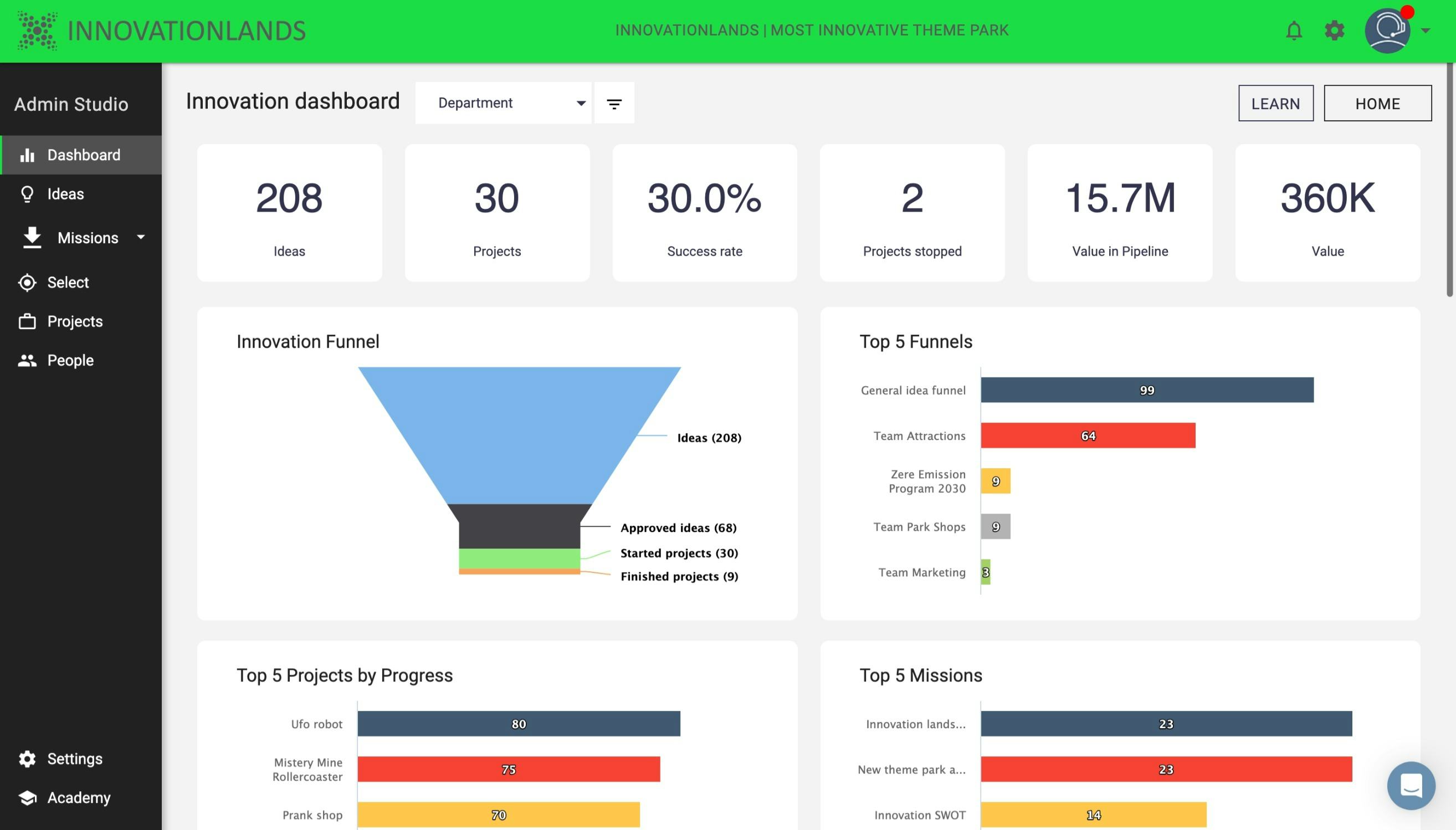Expand the Missions submenu chevron

coord(141,238)
